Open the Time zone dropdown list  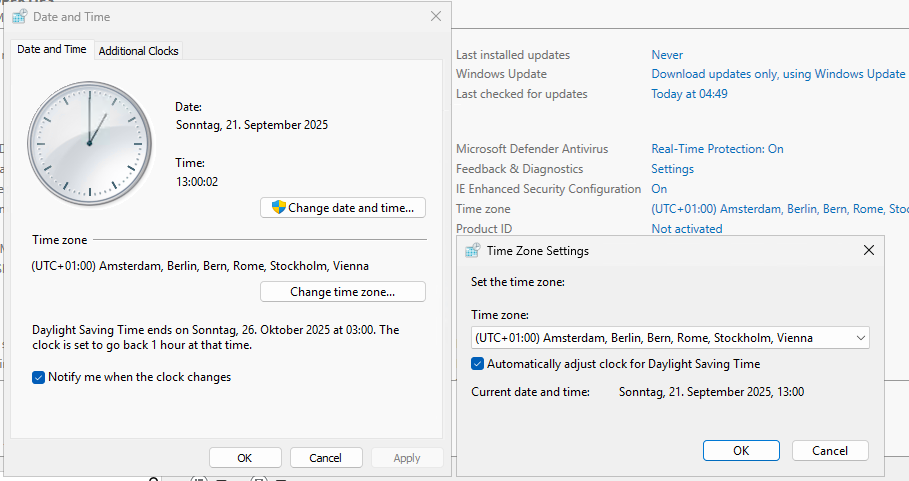click(860, 338)
